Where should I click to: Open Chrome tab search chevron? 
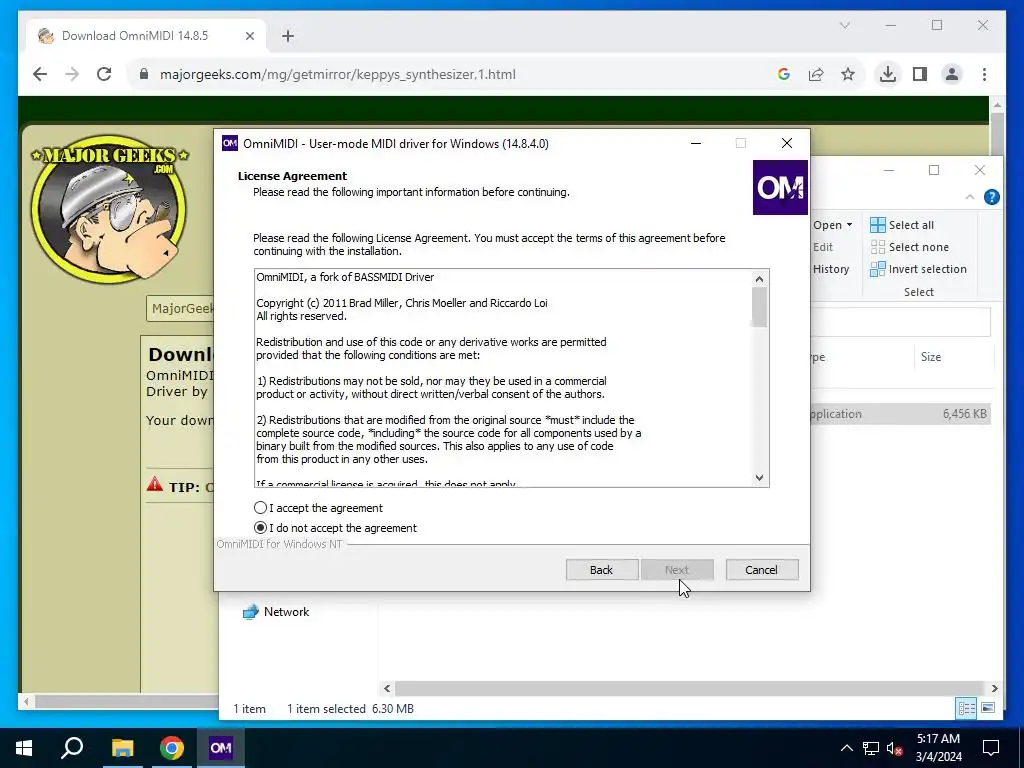click(844, 25)
